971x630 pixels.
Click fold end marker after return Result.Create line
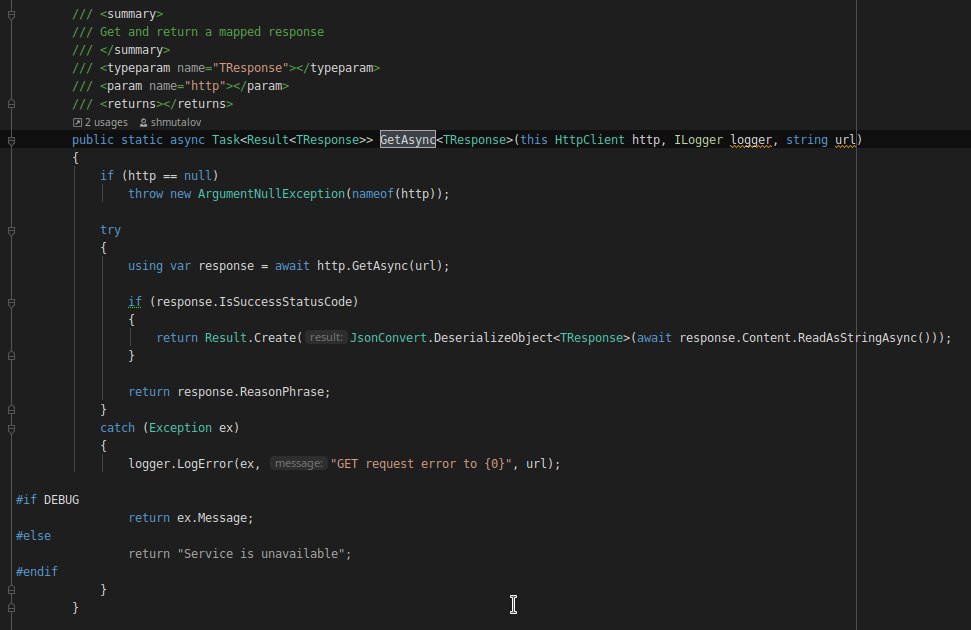11,356
